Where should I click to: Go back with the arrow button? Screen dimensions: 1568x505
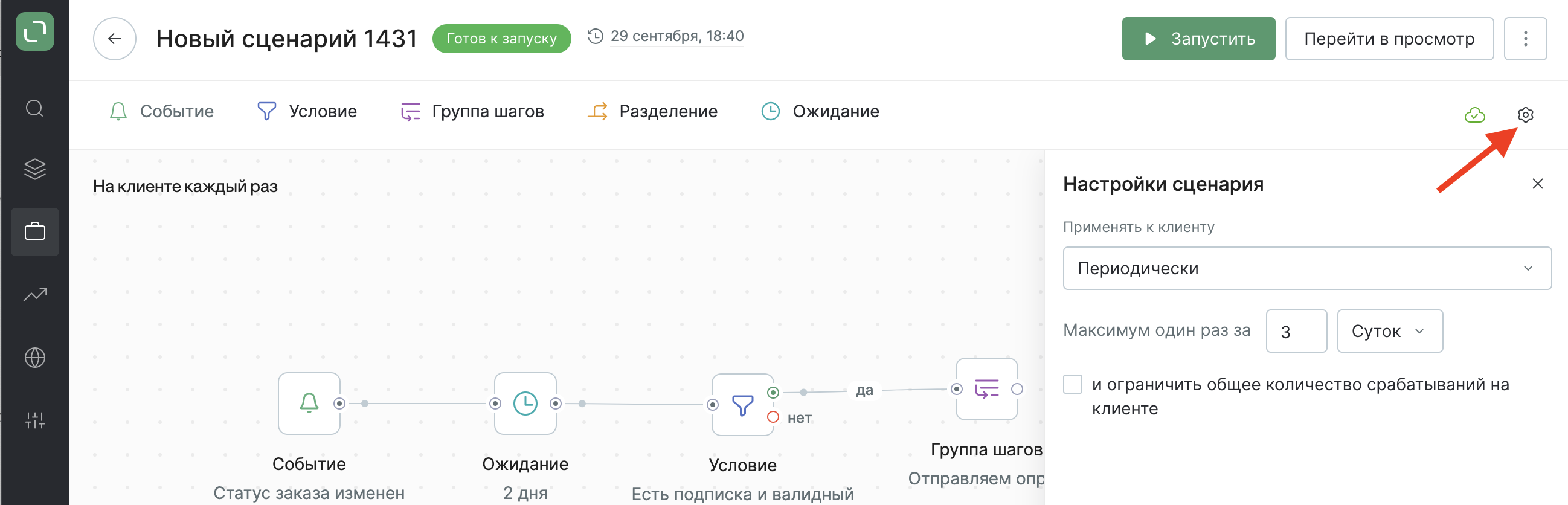tap(114, 38)
